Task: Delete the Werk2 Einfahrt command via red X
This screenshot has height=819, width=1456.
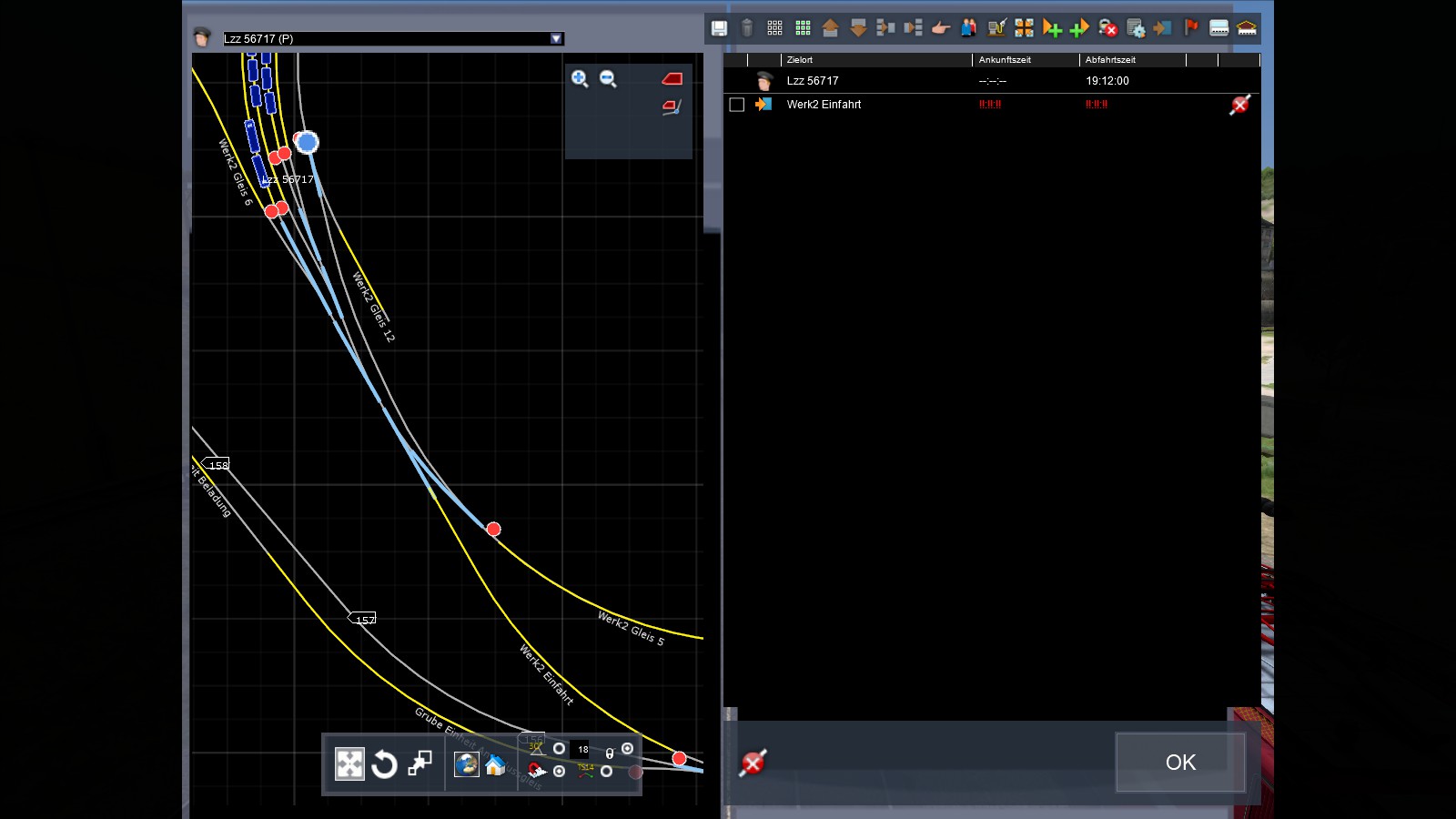Action: coord(1239,105)
